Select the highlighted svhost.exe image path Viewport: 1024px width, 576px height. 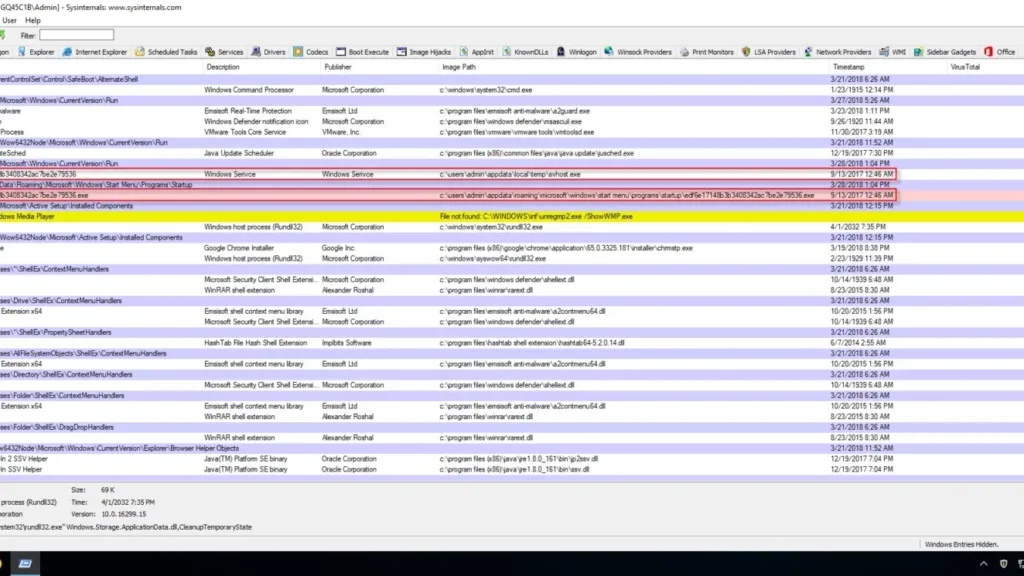point(509,174)
